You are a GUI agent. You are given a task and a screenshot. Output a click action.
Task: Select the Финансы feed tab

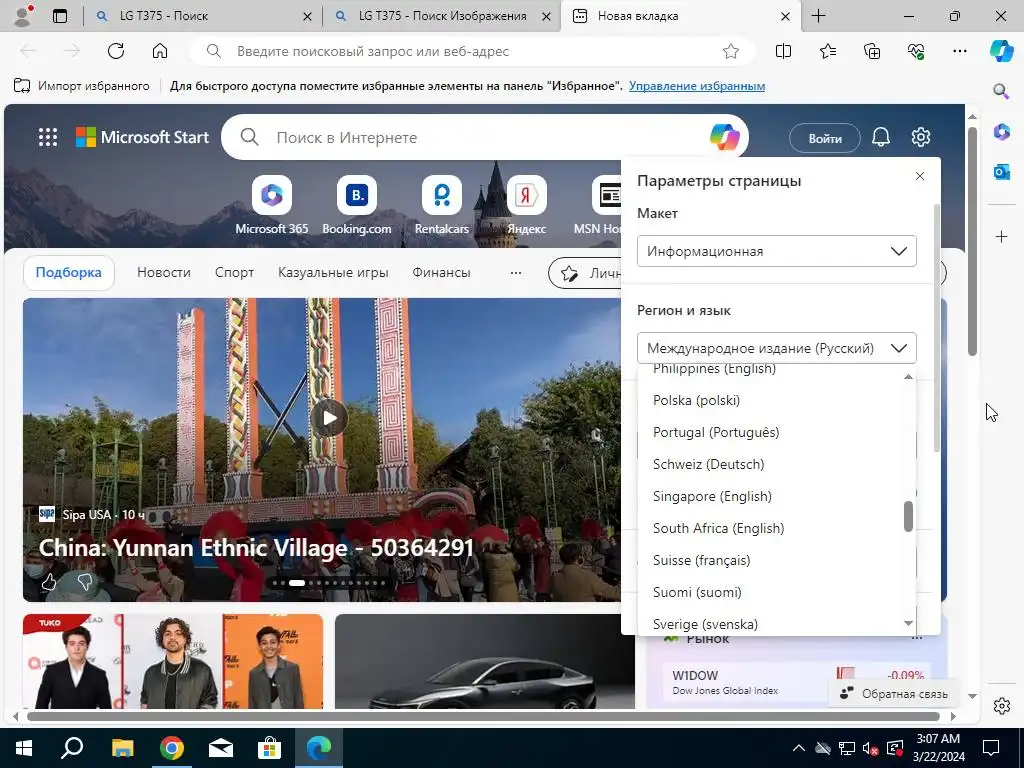click(x=441, y=272)
